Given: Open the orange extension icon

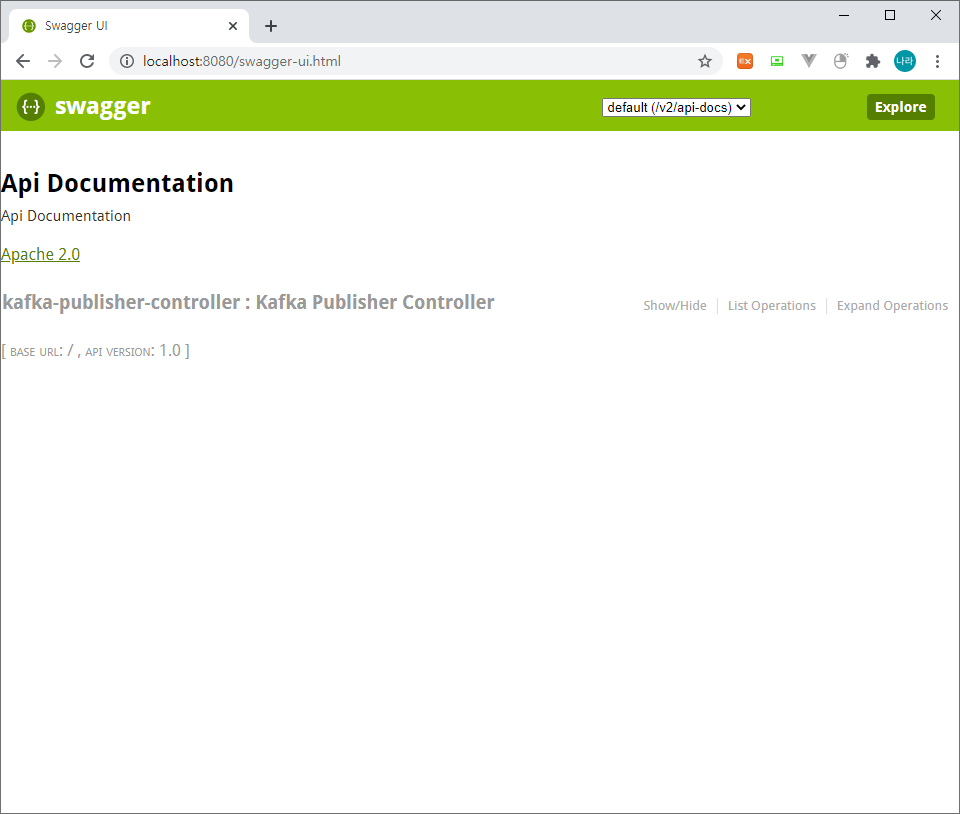Looking at the screenshot, I should 745,61.
